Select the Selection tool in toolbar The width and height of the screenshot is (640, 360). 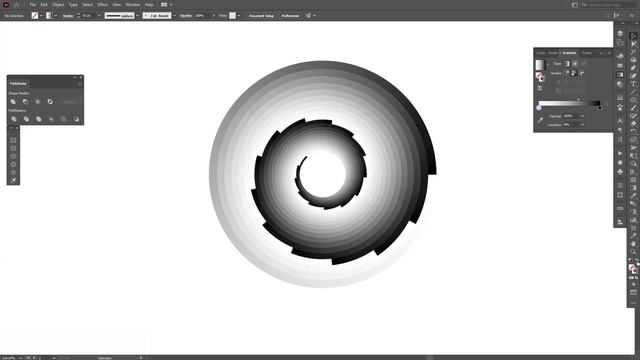click(x=633, y=36)
